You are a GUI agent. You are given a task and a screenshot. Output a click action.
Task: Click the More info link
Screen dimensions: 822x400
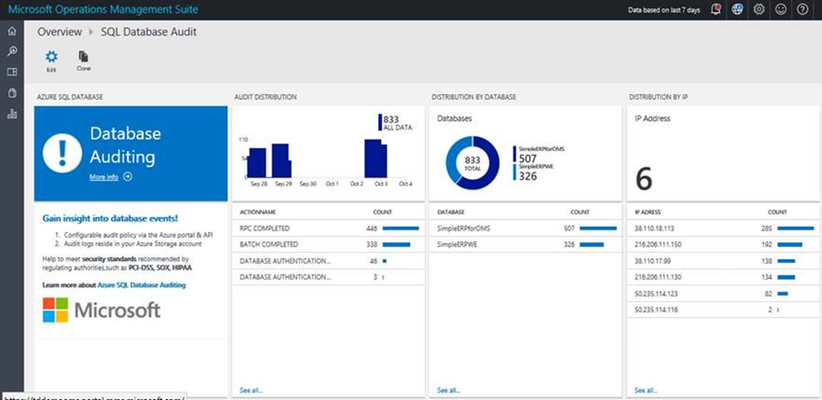[104, 177]
